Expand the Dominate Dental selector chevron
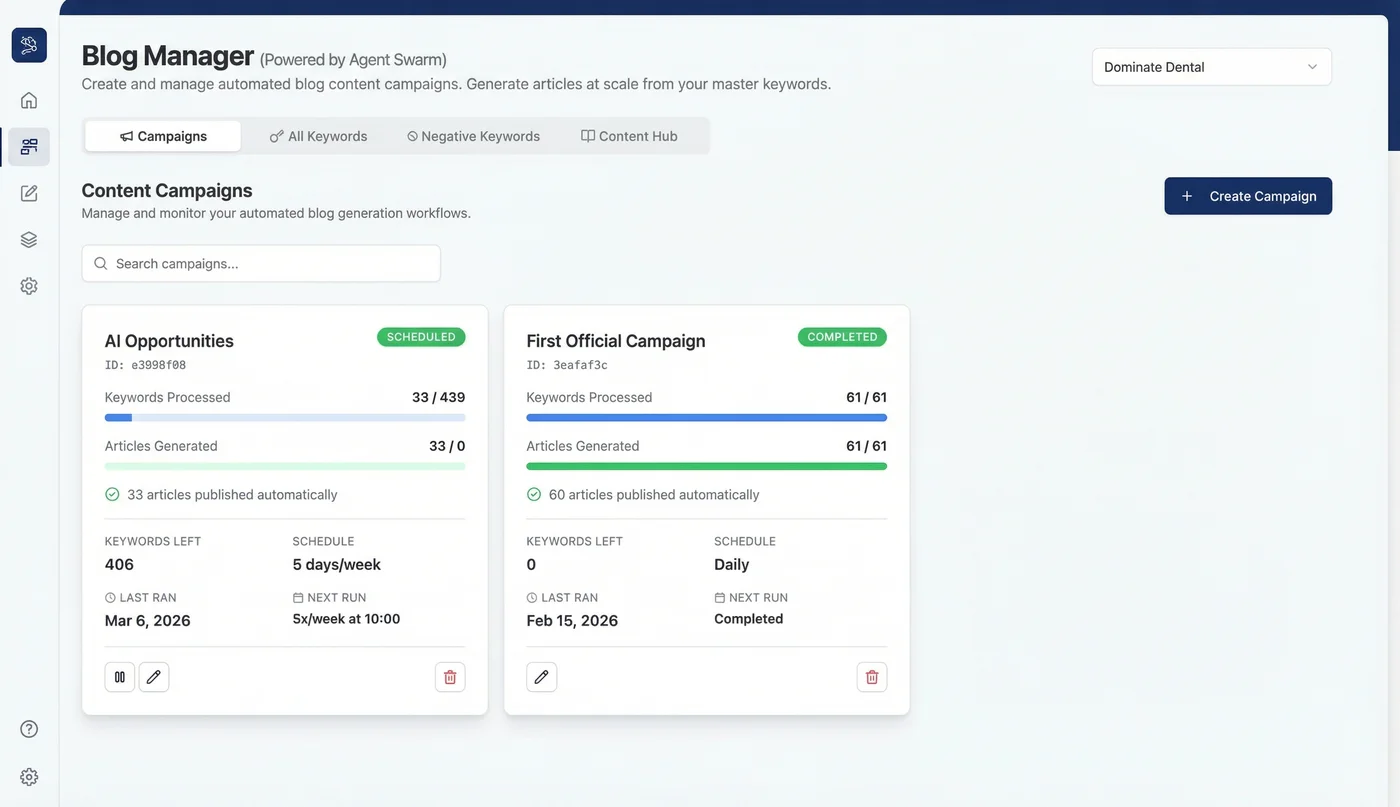Image resolution: width=1400 pixels, height=807 pixels. click(1312, 66)
